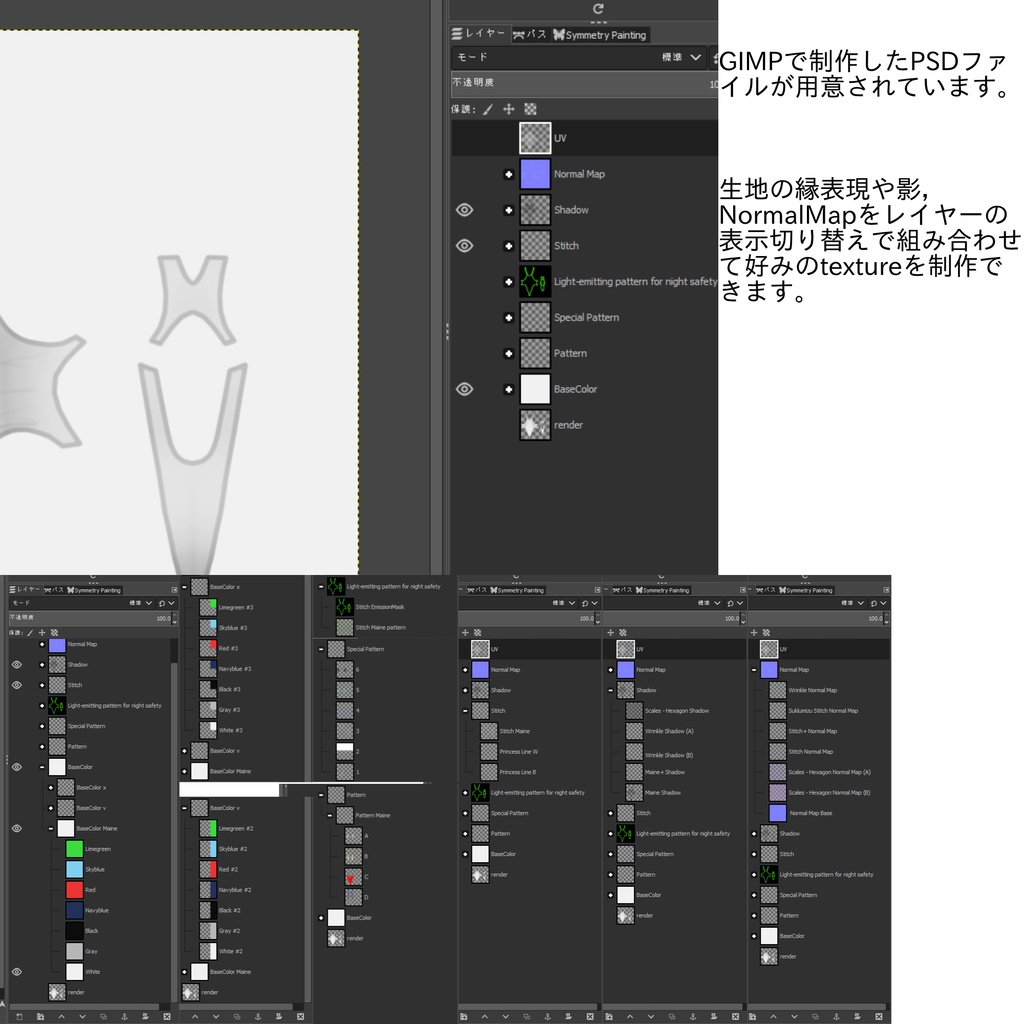Hide the Stitch layer in the large layers panel
This screenshot has height=1024, width=1024.
tap(464, 246)
